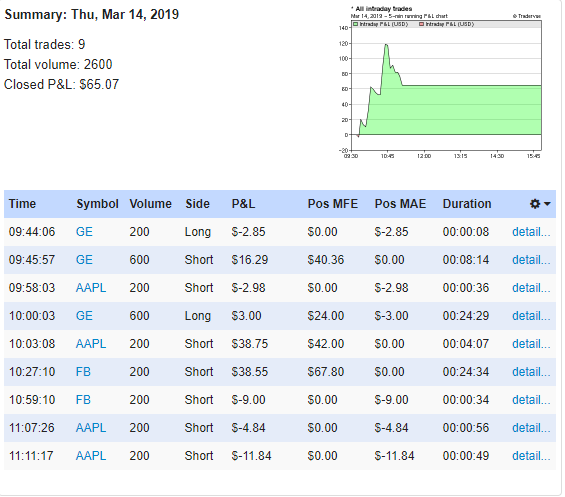565x497 pixels.
Task: Open AAPL symbol link at 09:58:03
Action: [x=91, y=288]
